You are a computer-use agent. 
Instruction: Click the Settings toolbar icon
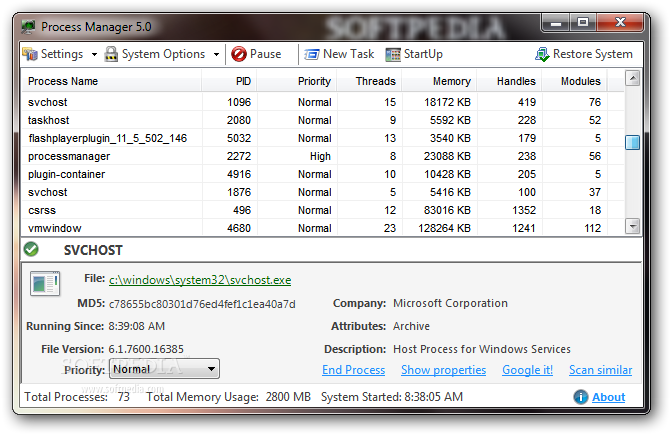pos(30,54)
